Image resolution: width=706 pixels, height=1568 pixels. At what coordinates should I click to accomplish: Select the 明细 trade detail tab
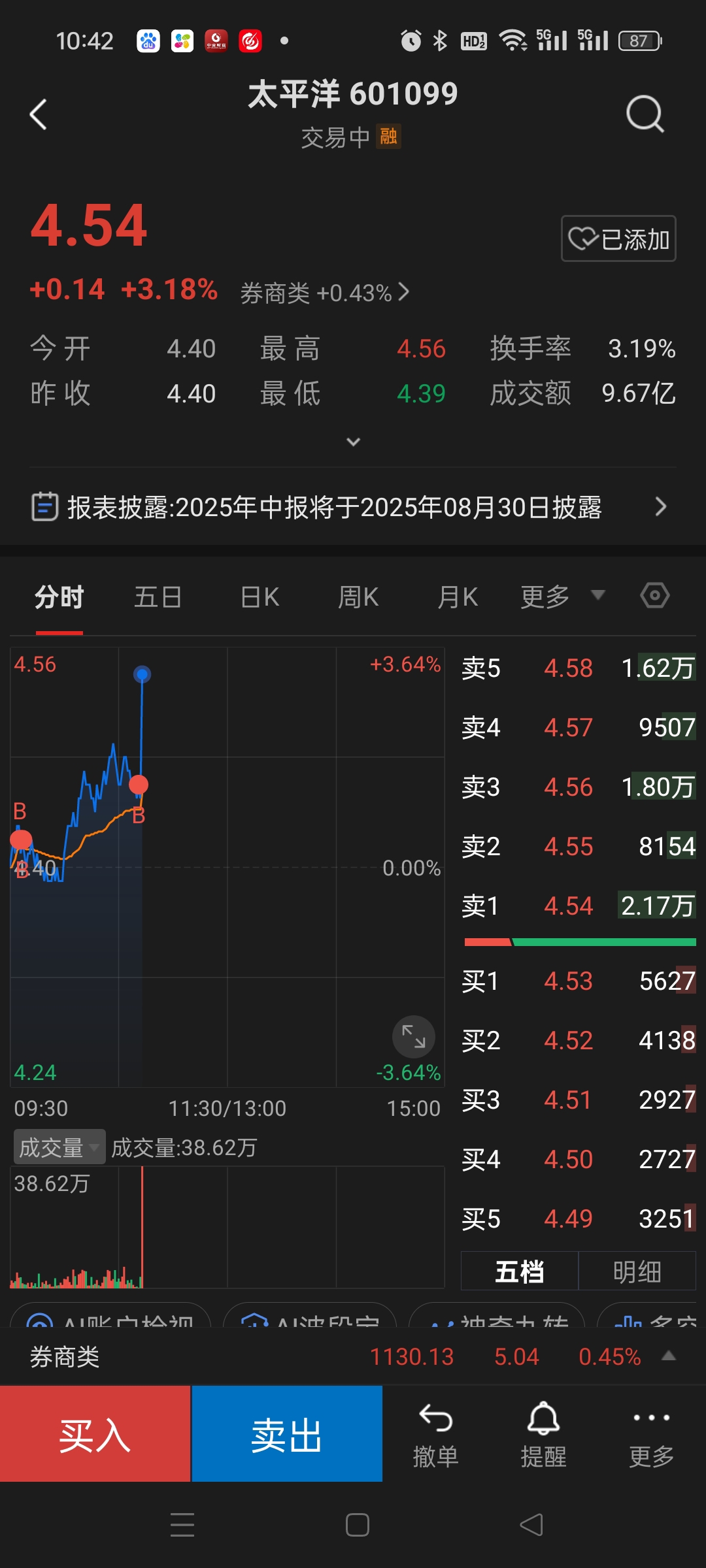click(637, 1271)
